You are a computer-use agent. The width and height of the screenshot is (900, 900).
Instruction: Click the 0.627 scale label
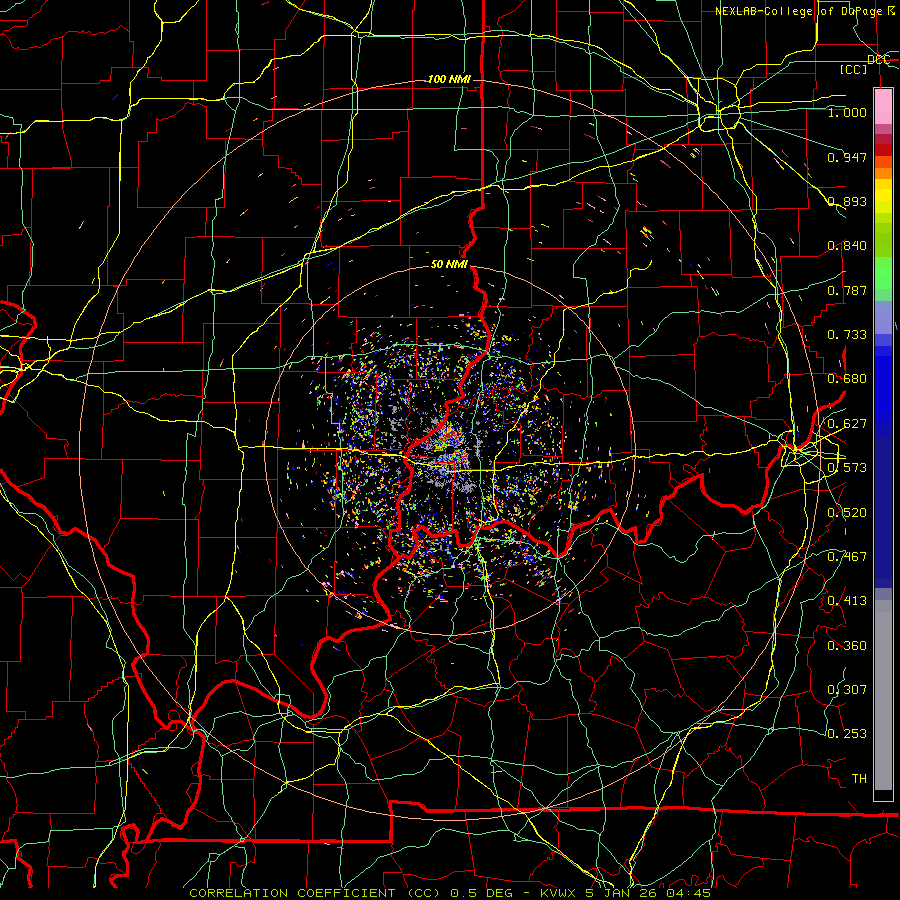point(847,424)
